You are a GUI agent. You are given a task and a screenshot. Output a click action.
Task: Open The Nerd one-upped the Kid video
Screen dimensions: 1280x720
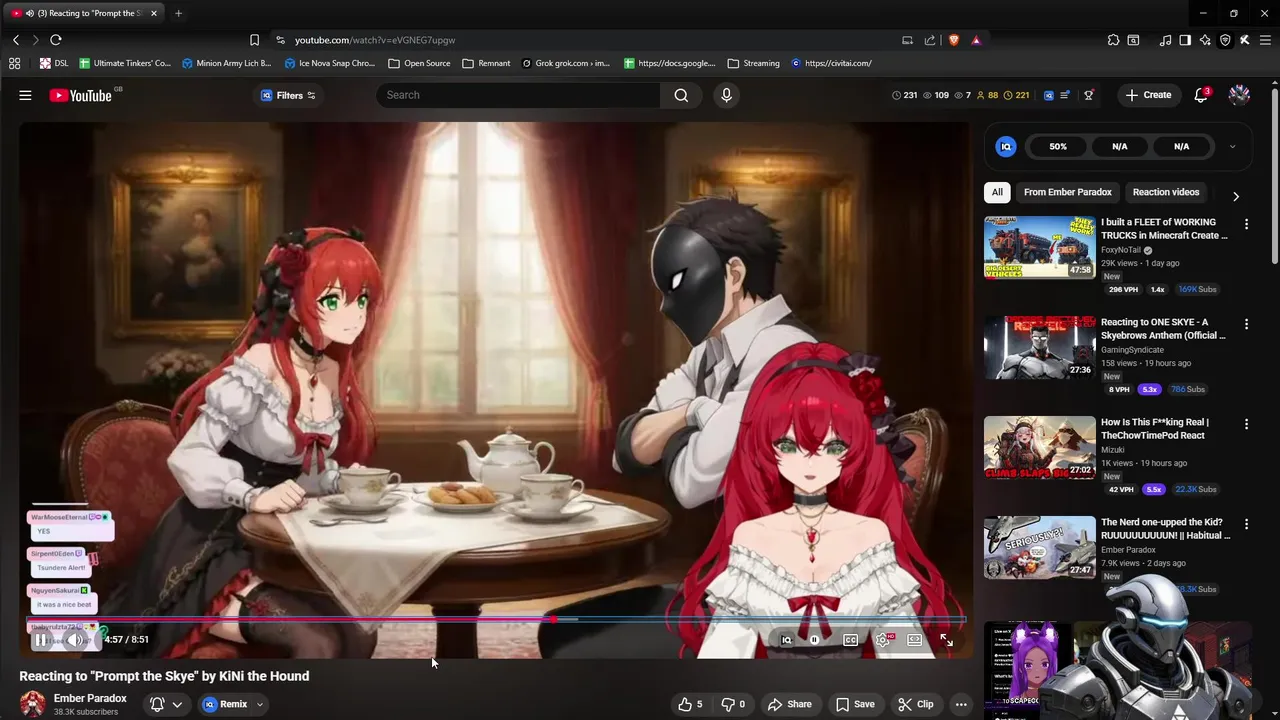[1165, 529]
